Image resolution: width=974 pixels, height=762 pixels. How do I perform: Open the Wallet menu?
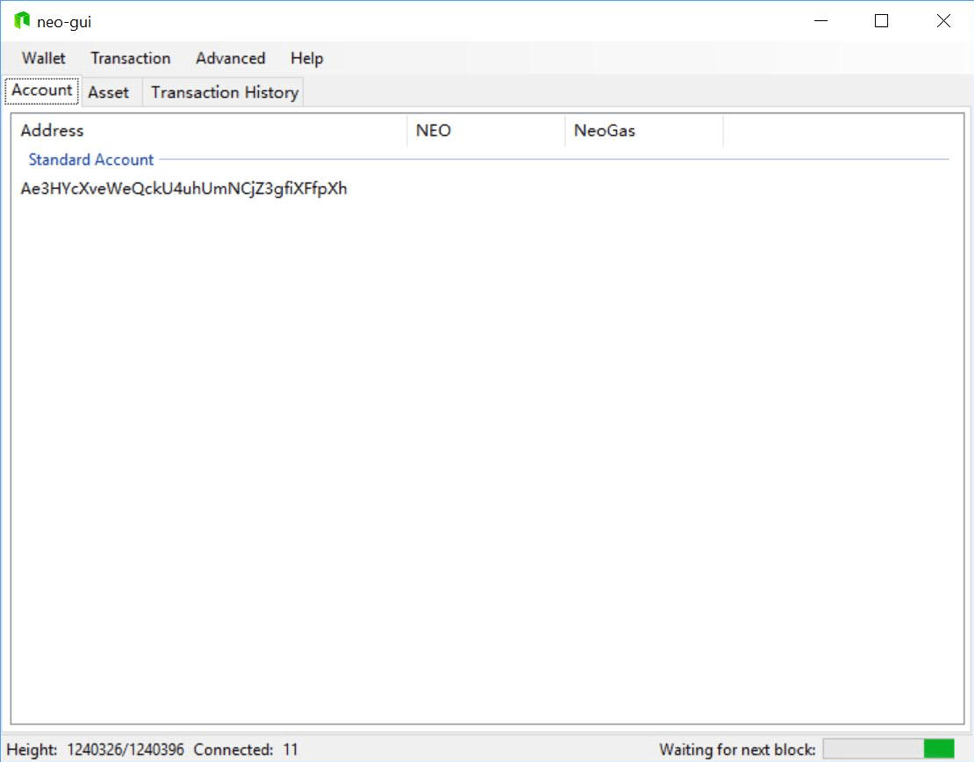click(44, 58)
